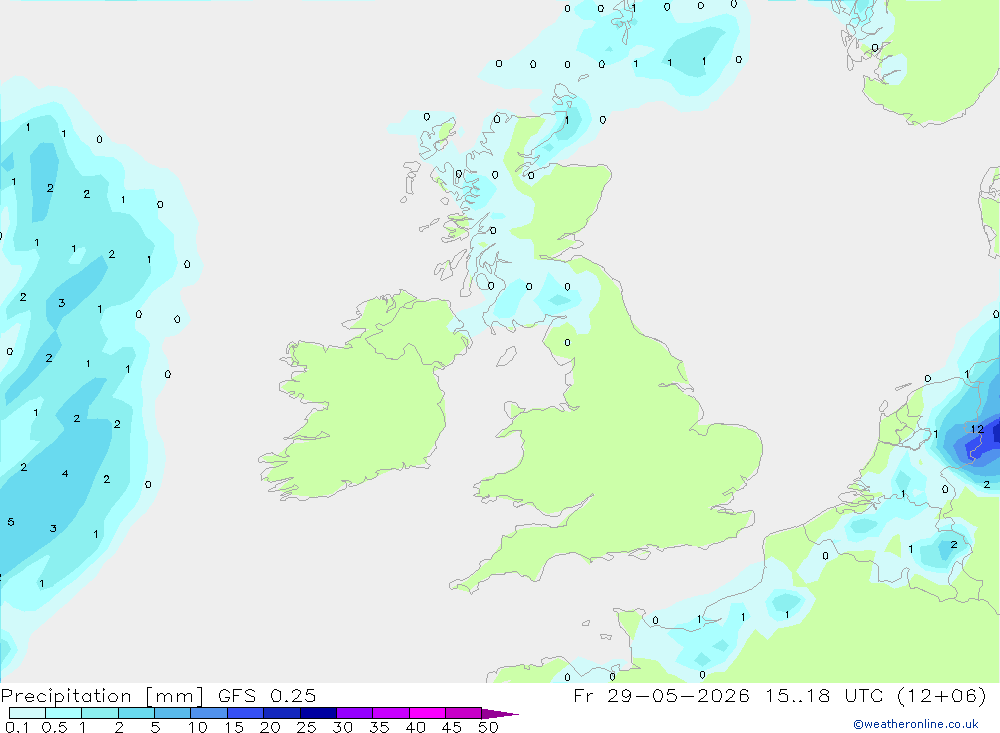The width and height of the screenshot is (1000, 733).
Task: Pick the 15–20 mm blue legend swatch
Action: 245,713
